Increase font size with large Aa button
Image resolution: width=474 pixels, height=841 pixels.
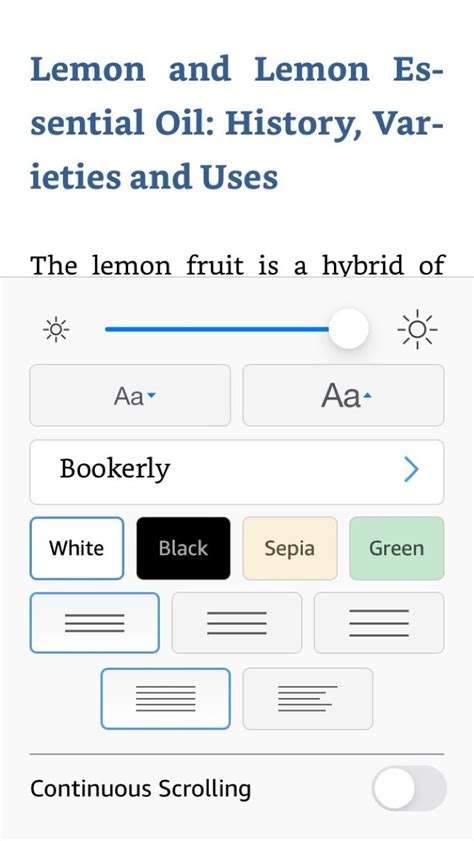pos(343,396)
